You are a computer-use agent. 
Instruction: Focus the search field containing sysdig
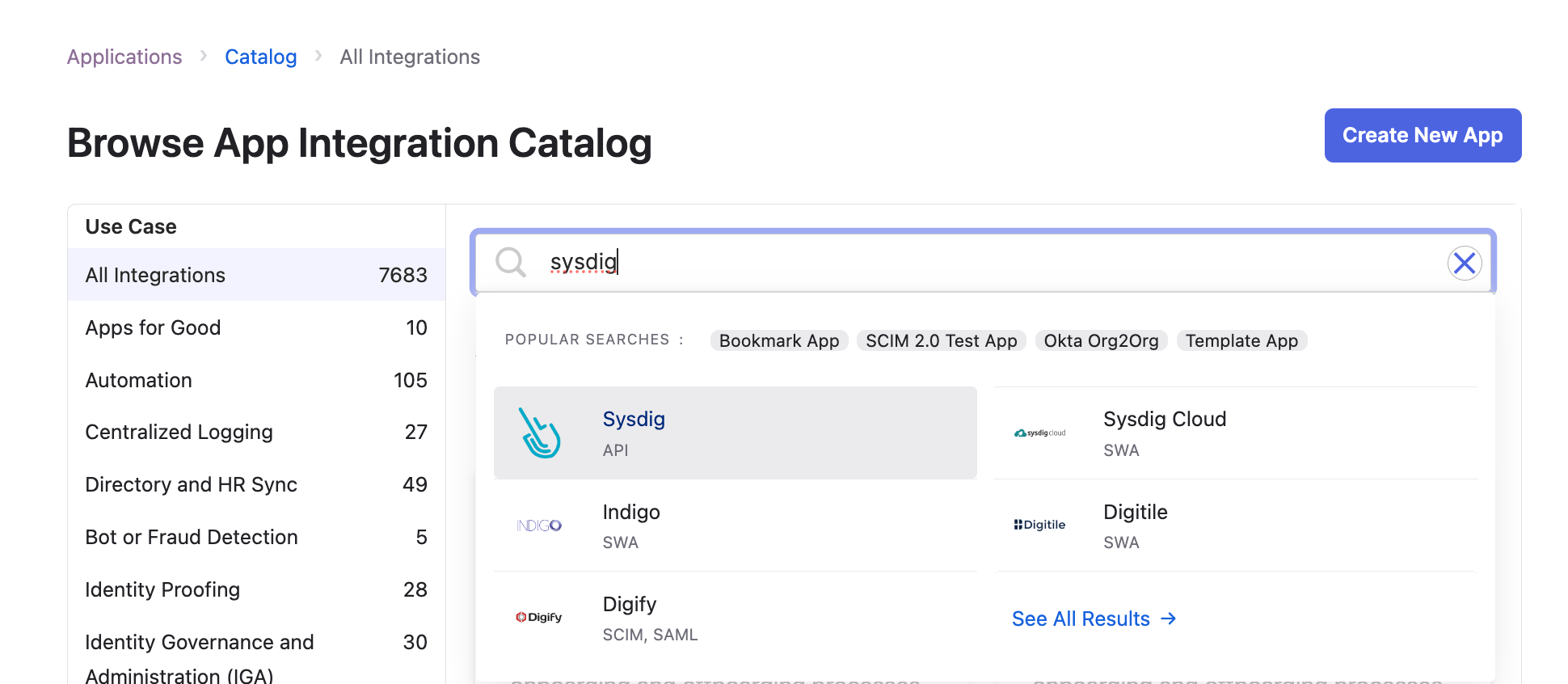click(983, 262)
